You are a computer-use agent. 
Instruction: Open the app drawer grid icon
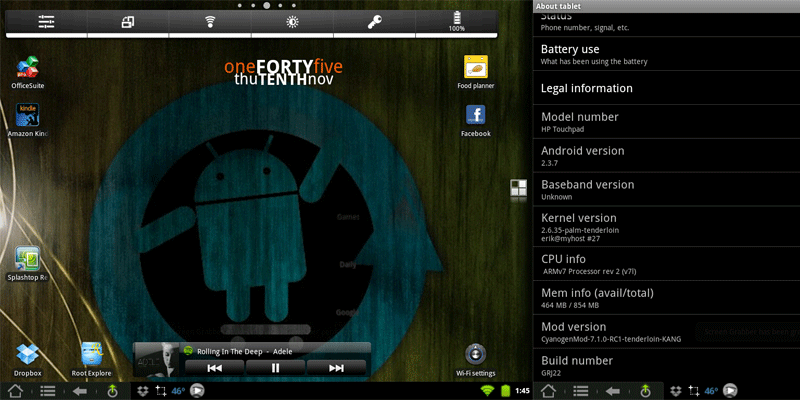click(x=518, y=188)
